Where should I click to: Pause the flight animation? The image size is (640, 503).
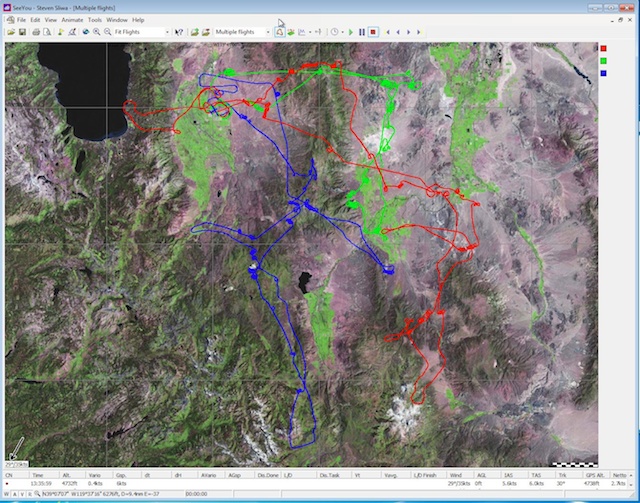tap(362, 32)
